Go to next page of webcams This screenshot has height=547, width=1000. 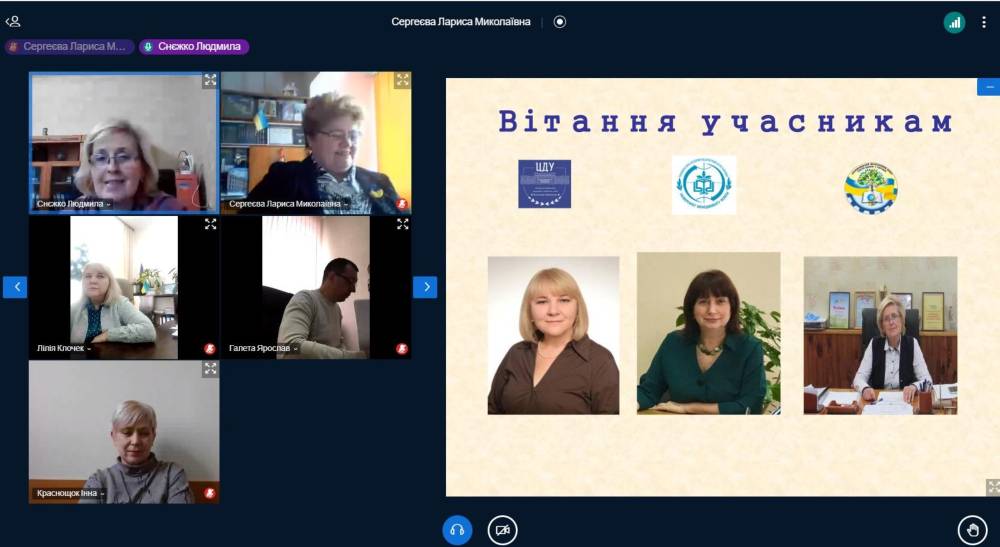(x=425, y=287)
